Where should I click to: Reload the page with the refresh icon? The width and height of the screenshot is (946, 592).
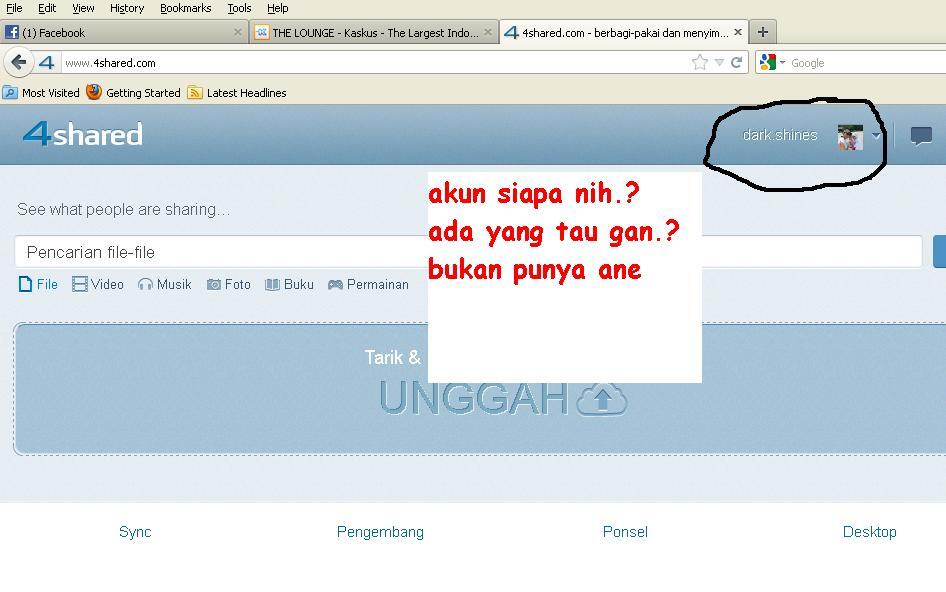point(736,62)
